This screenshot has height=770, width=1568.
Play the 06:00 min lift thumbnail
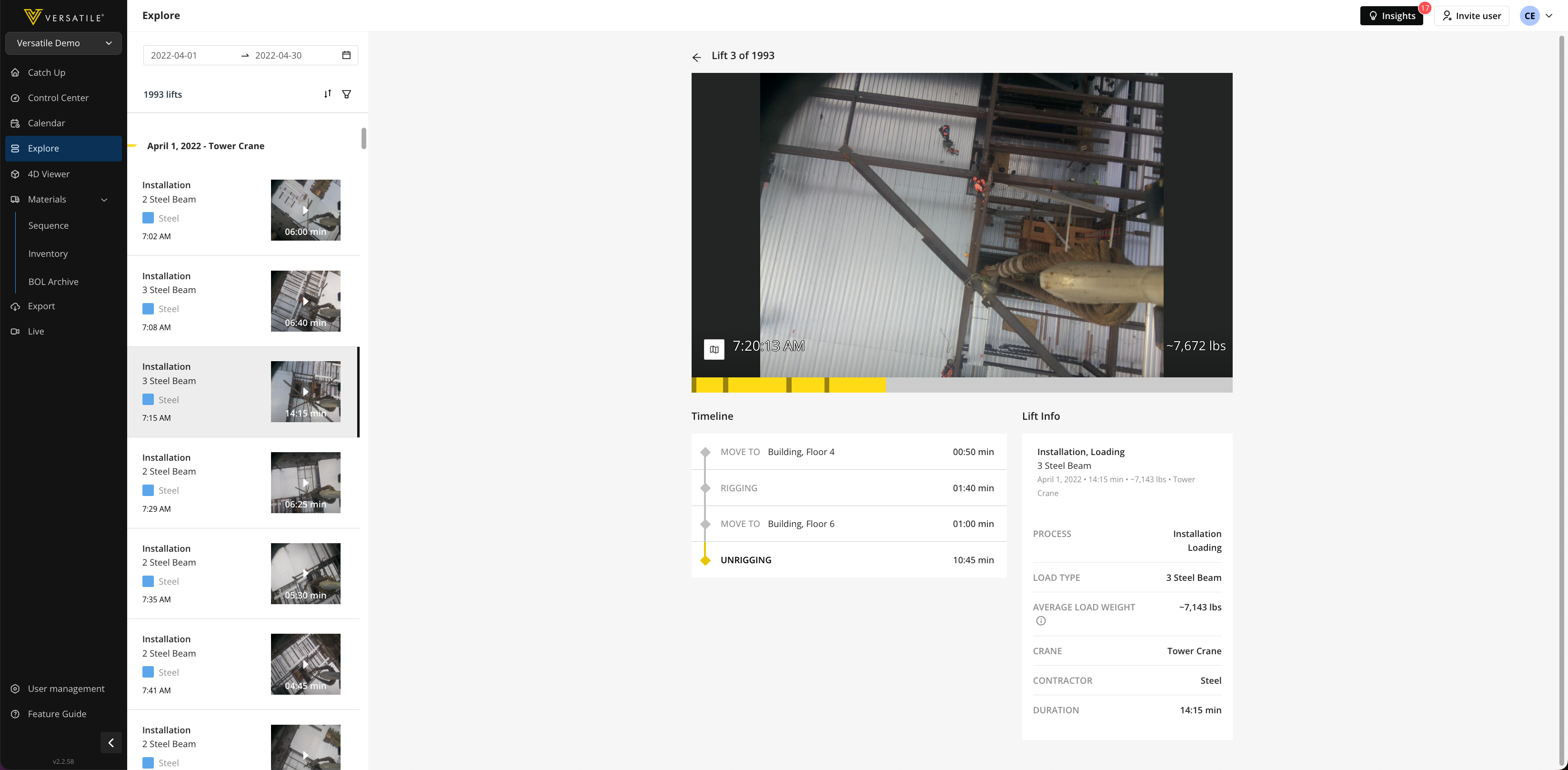pyautogui.click(x=306, y=210)
